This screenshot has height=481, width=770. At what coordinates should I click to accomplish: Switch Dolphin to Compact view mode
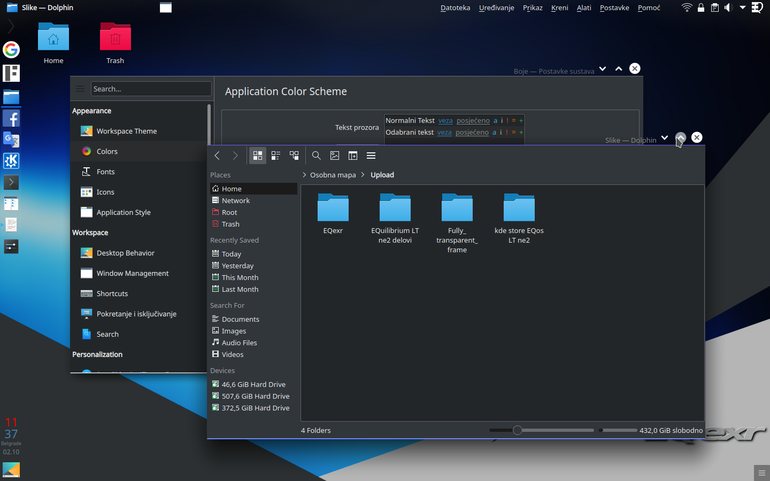275,156
